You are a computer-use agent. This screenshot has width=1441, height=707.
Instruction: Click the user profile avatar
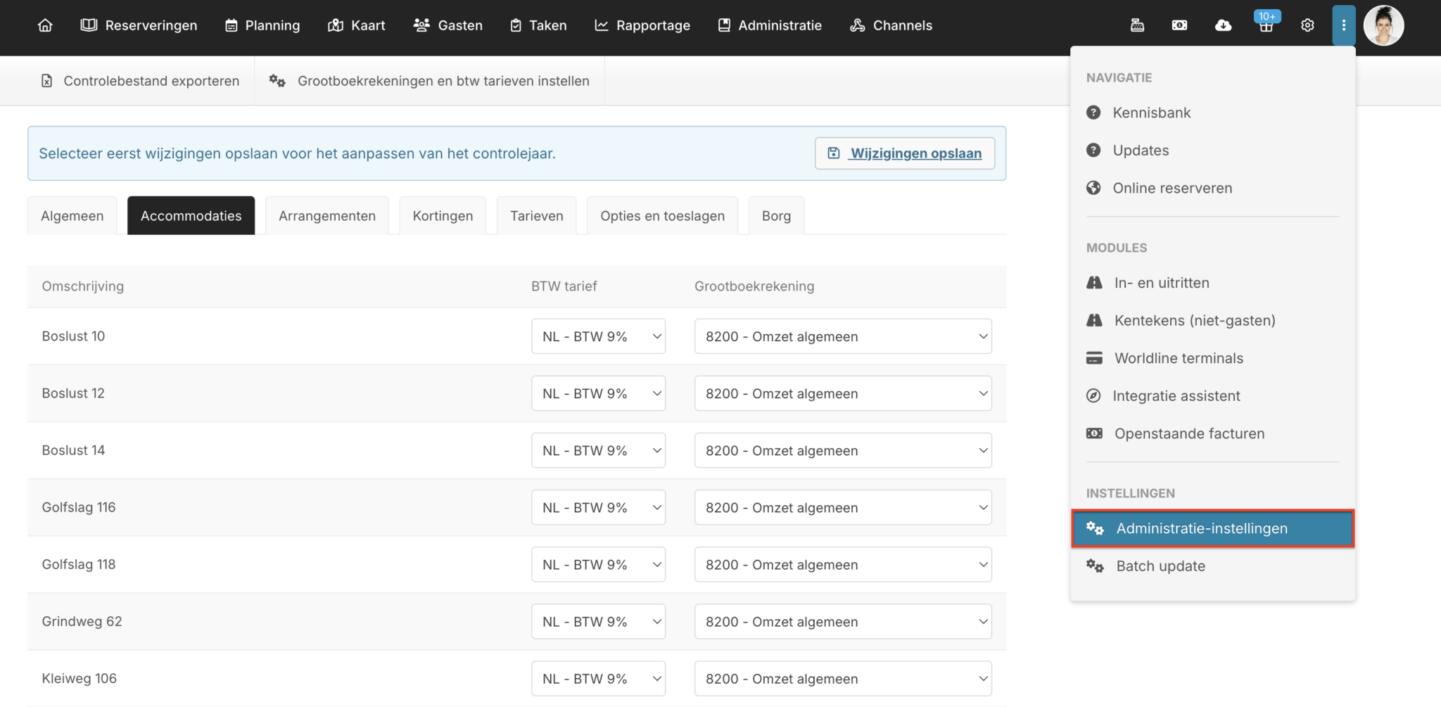point(1383,26)
